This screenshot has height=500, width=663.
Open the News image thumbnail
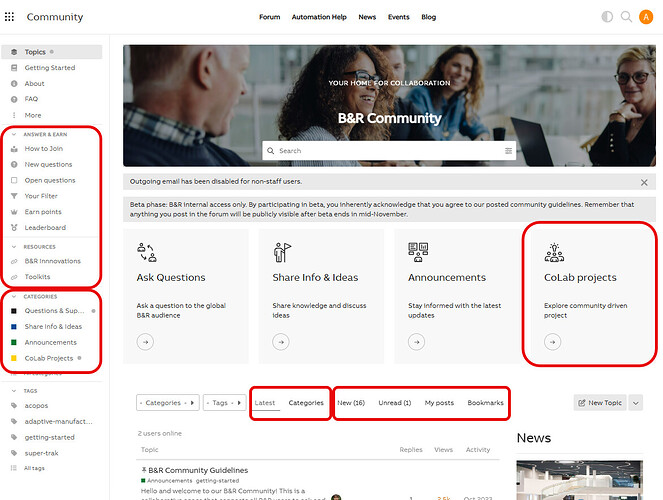(x=579, y=480)
